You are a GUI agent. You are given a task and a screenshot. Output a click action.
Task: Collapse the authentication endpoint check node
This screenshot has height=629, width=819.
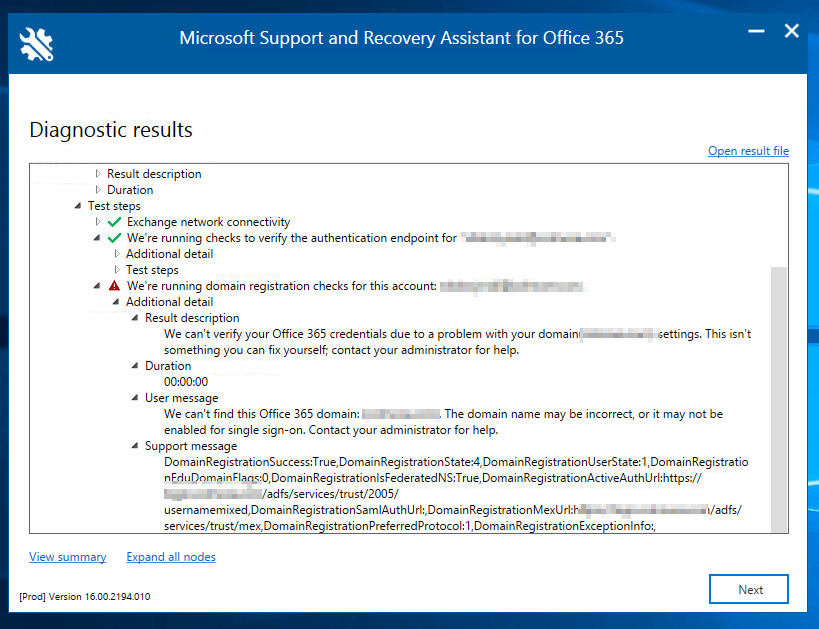(x=98, y=238)
